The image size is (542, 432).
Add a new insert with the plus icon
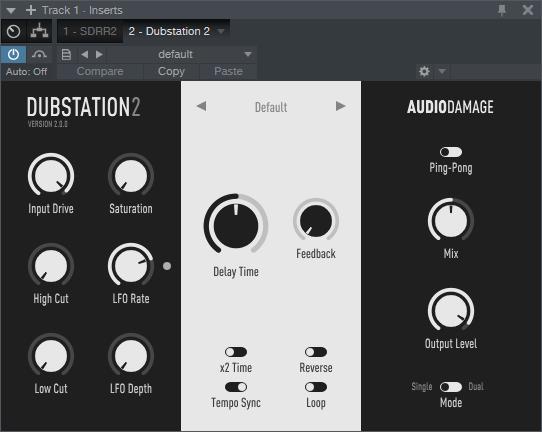coord(31,10)
